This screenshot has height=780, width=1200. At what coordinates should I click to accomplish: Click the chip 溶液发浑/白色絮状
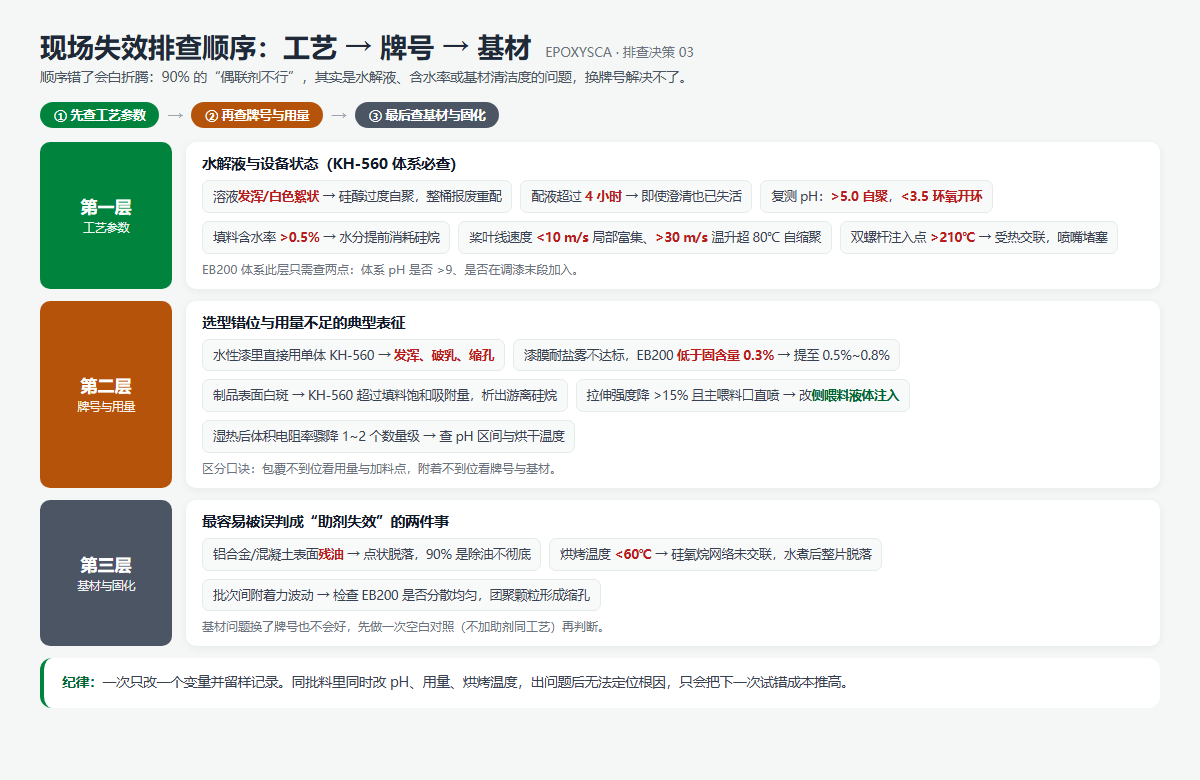click(357, 197)
